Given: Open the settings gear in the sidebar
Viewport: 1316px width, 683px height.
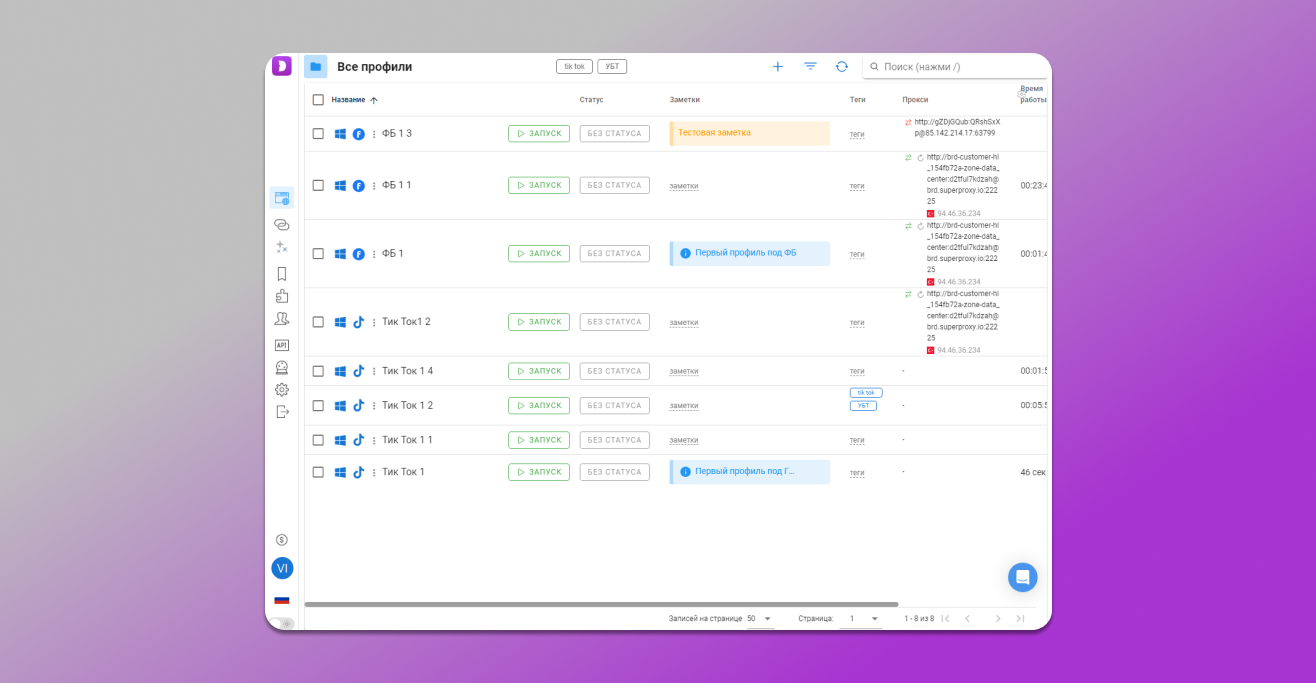Looking at the screenshot, I should pos(282,390).
